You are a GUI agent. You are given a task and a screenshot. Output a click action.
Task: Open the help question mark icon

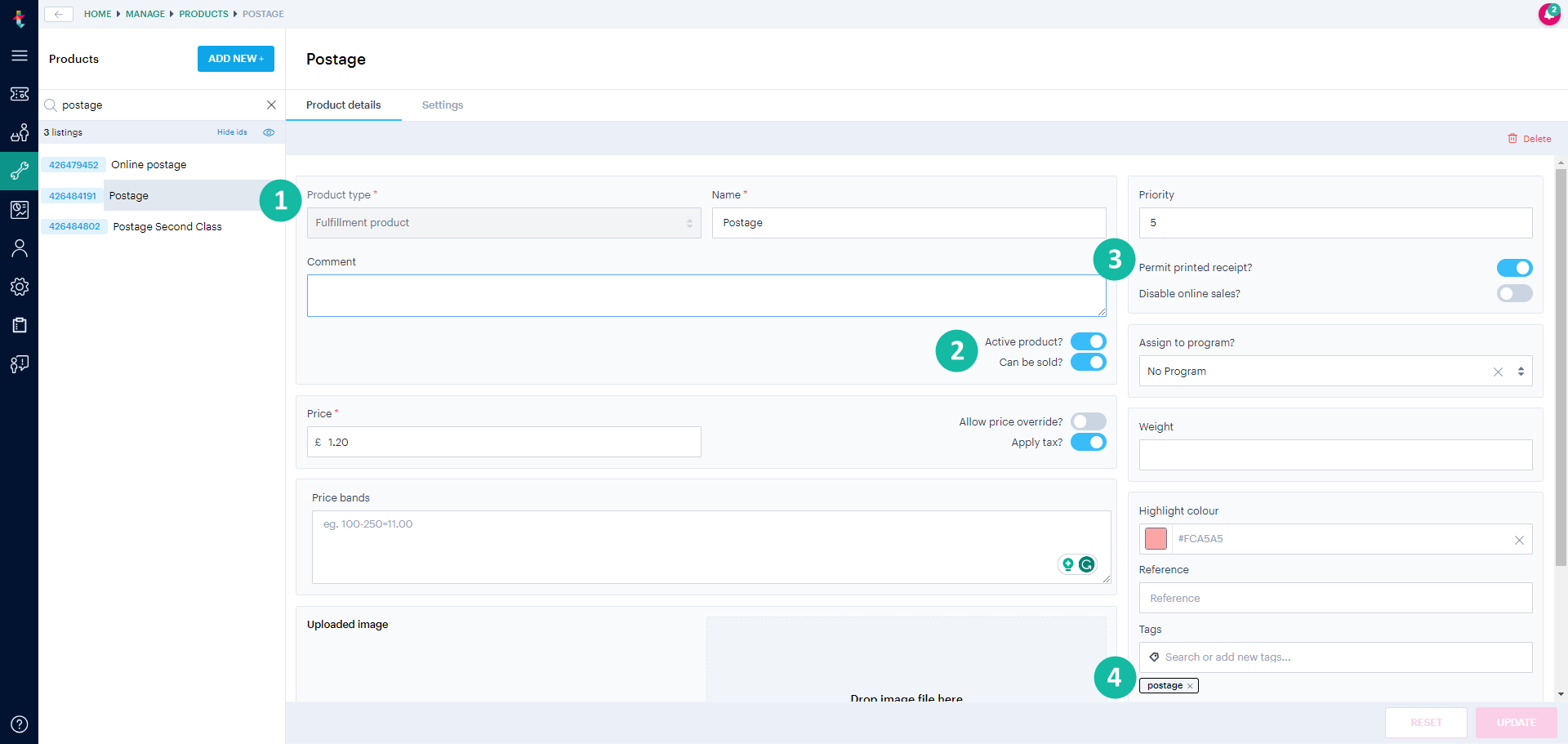click(x=20, y=724)
